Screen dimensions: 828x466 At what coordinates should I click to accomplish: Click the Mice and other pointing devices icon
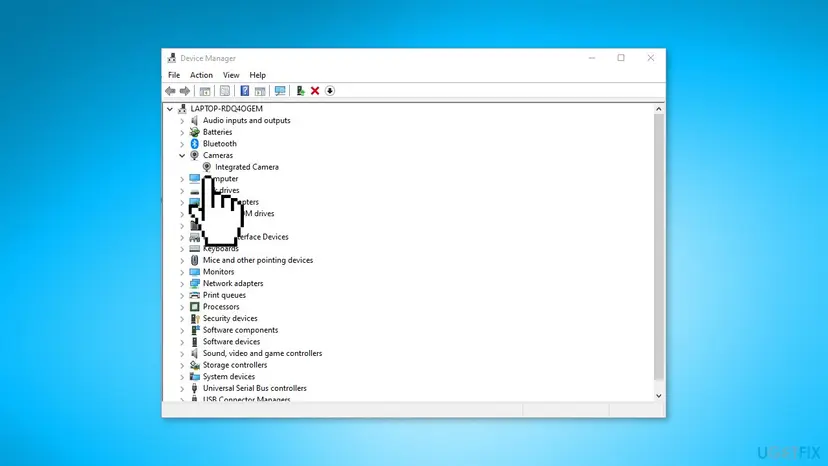pos(194,260)
